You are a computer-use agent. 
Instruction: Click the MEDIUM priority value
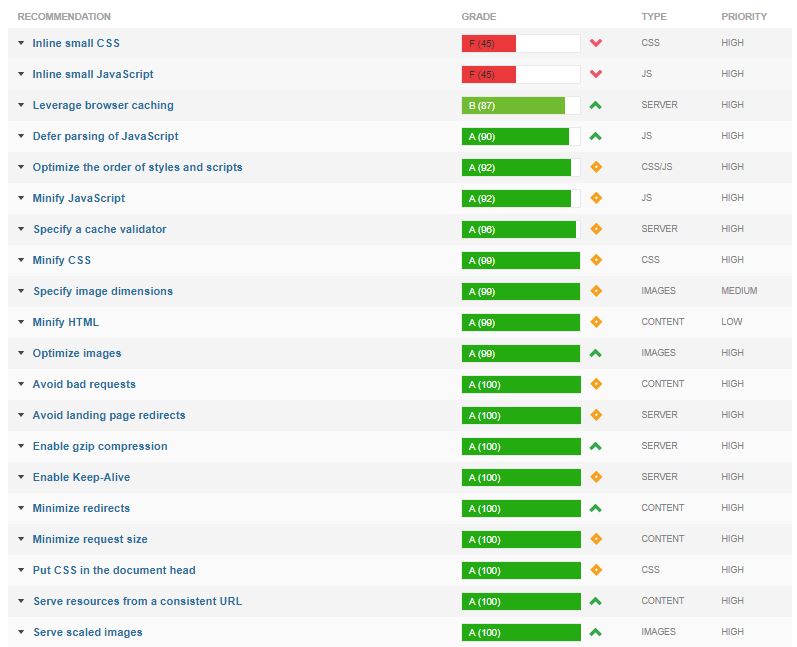point(739,291)
